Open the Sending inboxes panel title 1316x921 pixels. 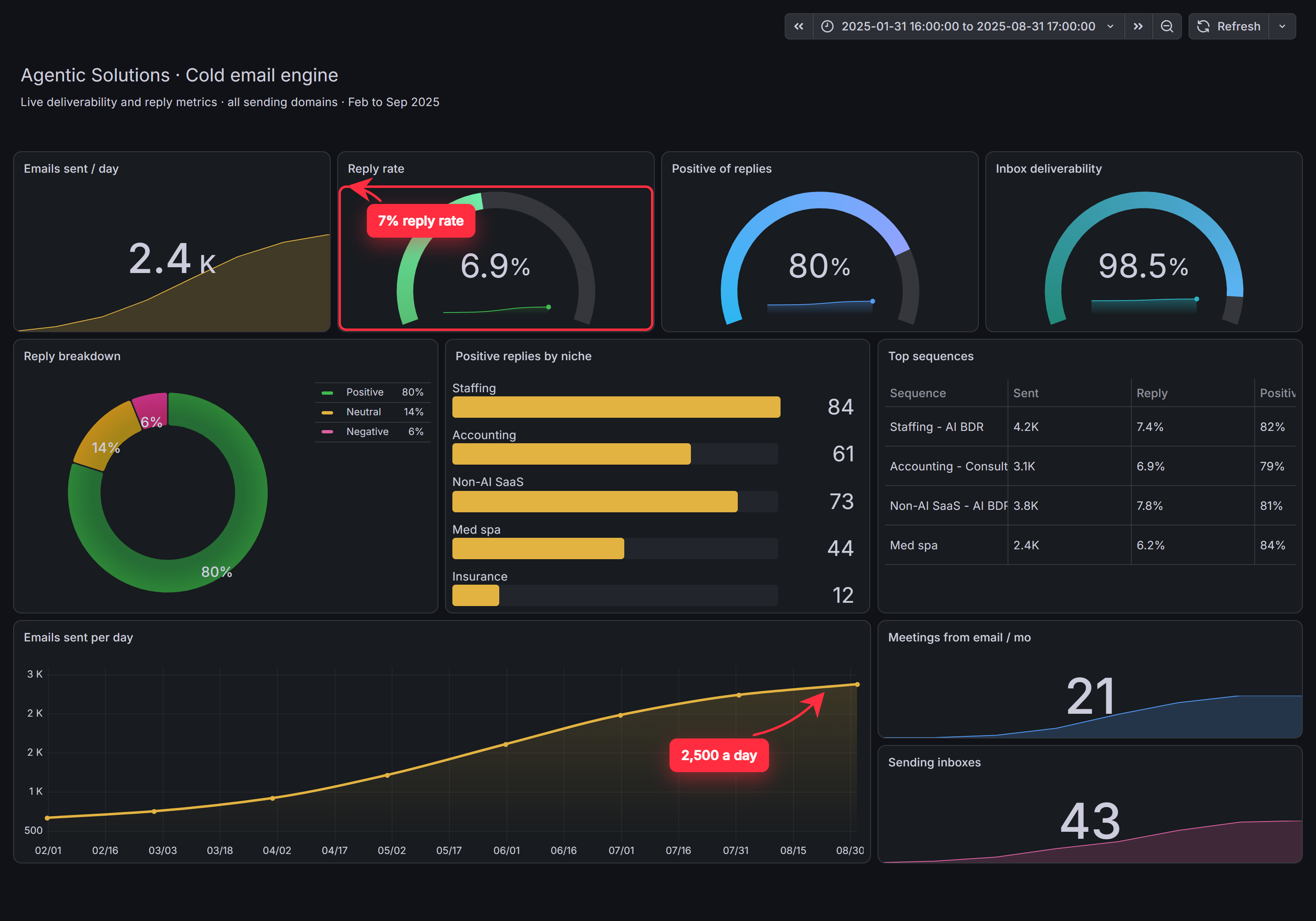click(x=934, y=762)
